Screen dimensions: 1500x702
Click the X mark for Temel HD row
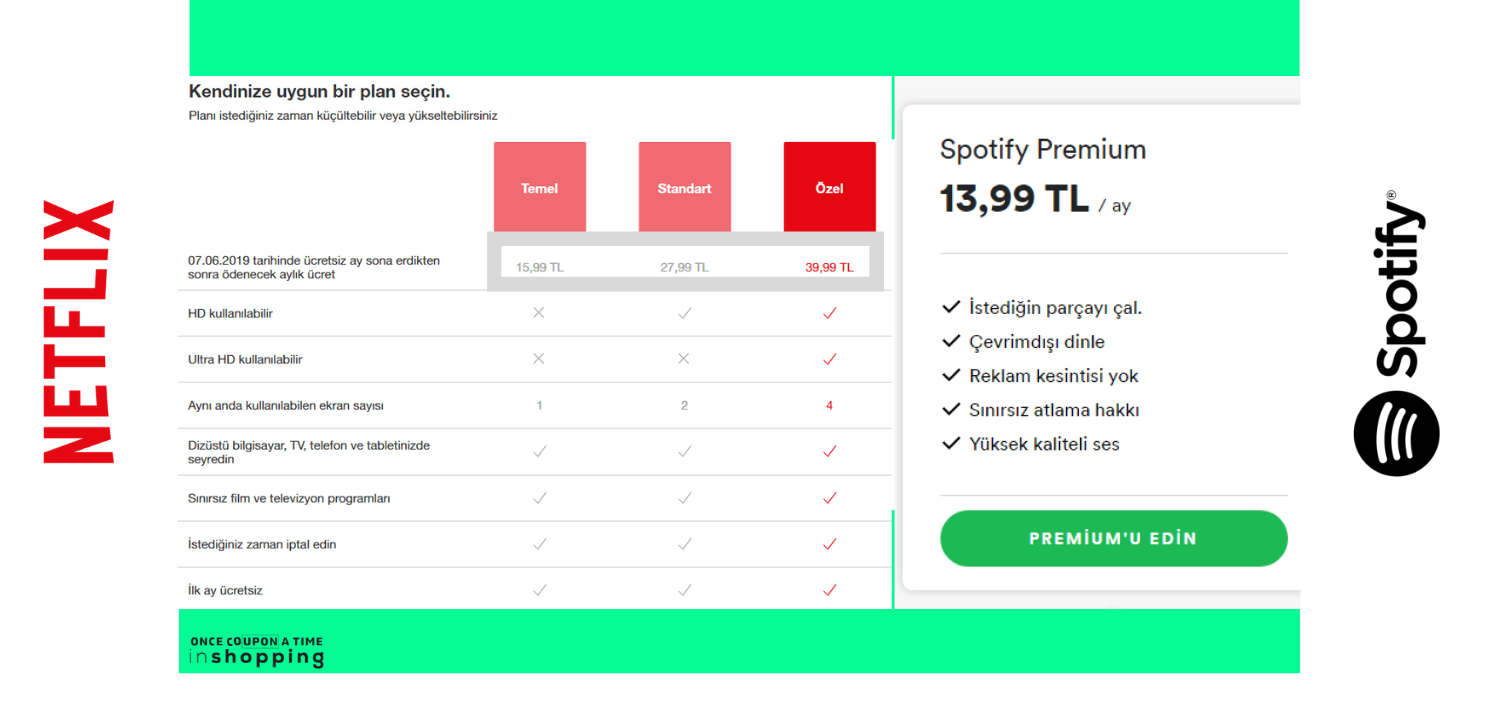(539, 313)
